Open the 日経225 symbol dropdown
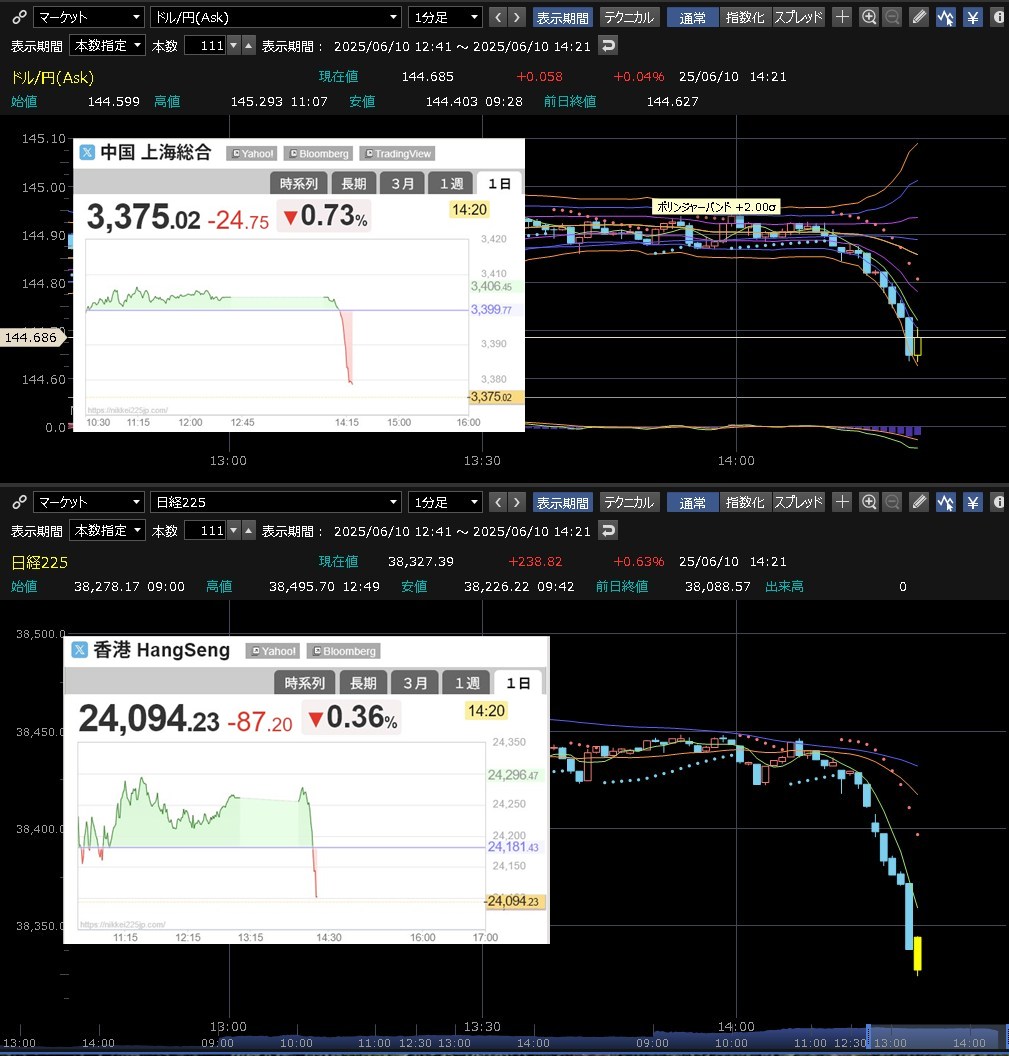This screenshot has height=1056, width=1009. click(x=275, y=502)
